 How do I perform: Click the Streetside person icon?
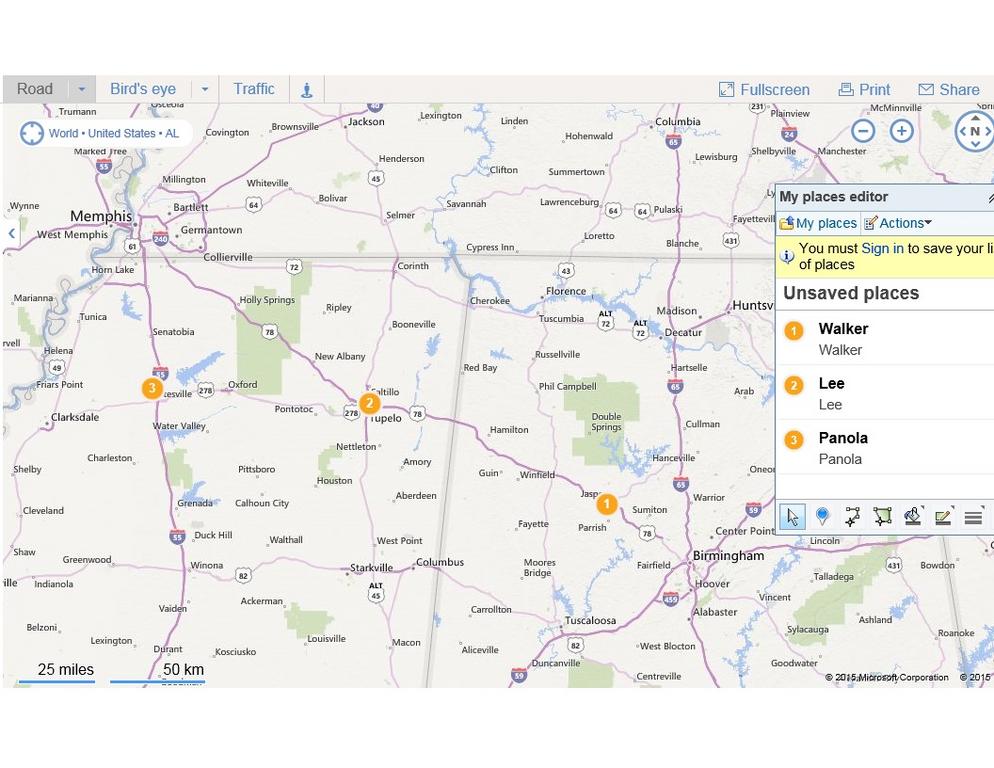coord(307,90)
